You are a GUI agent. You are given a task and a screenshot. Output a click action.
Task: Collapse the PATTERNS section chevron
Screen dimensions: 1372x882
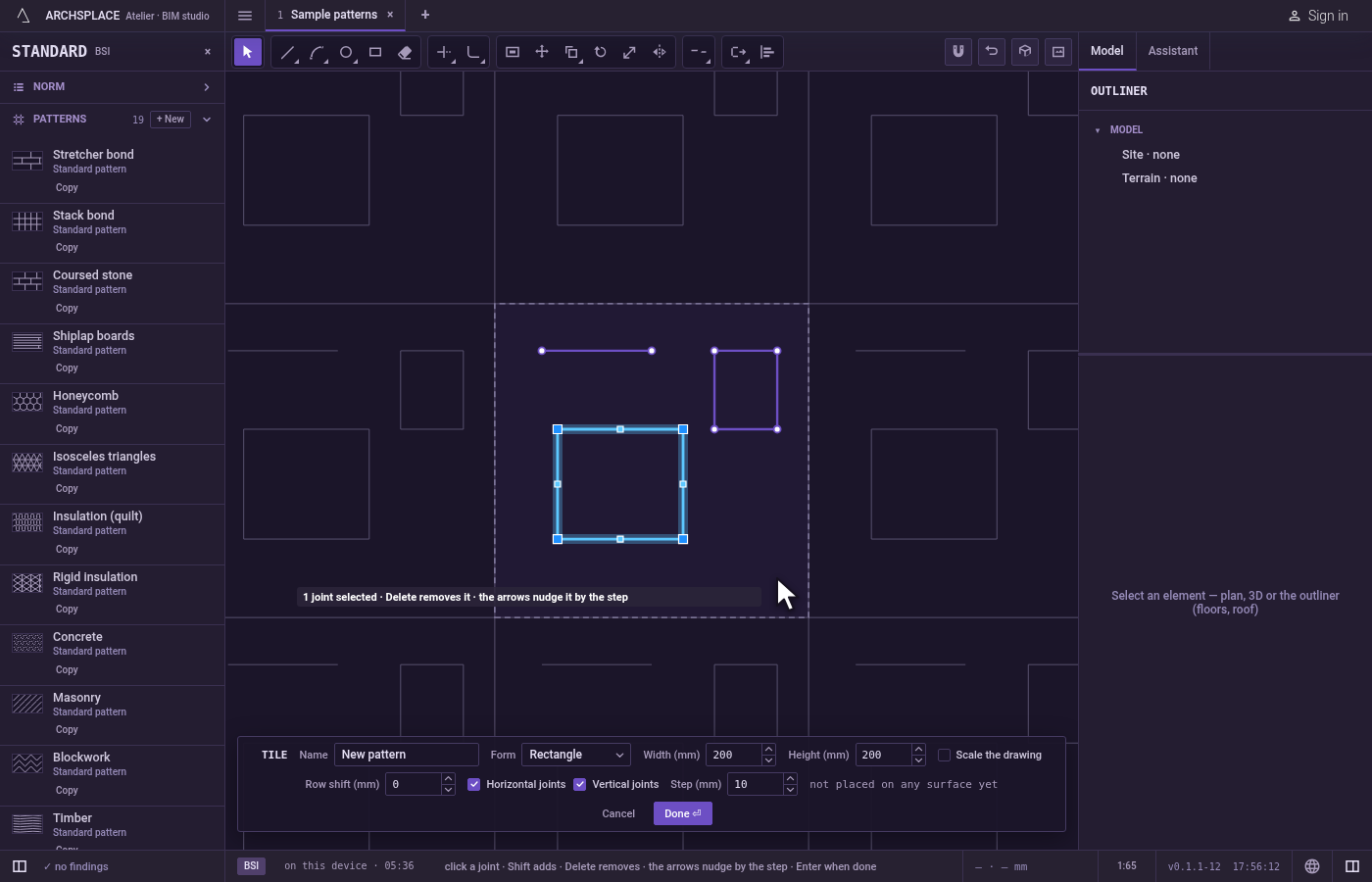[x=207, y=120]
